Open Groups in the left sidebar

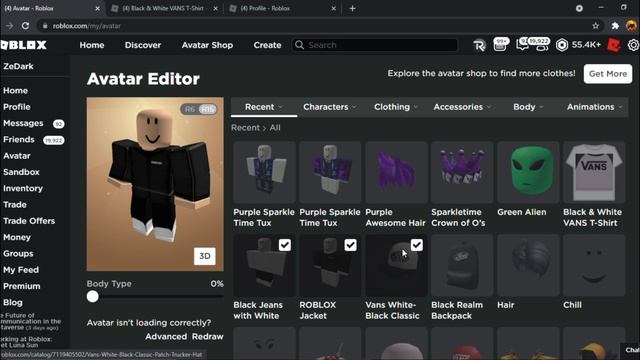pos(18,253)
